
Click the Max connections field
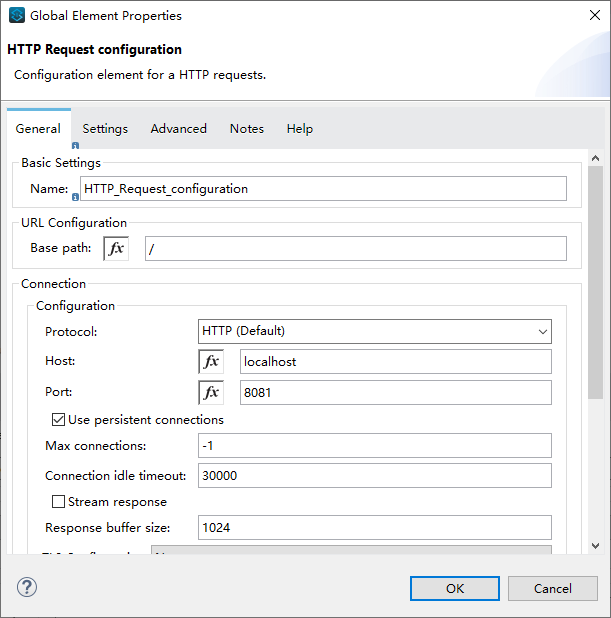point(375,446)
